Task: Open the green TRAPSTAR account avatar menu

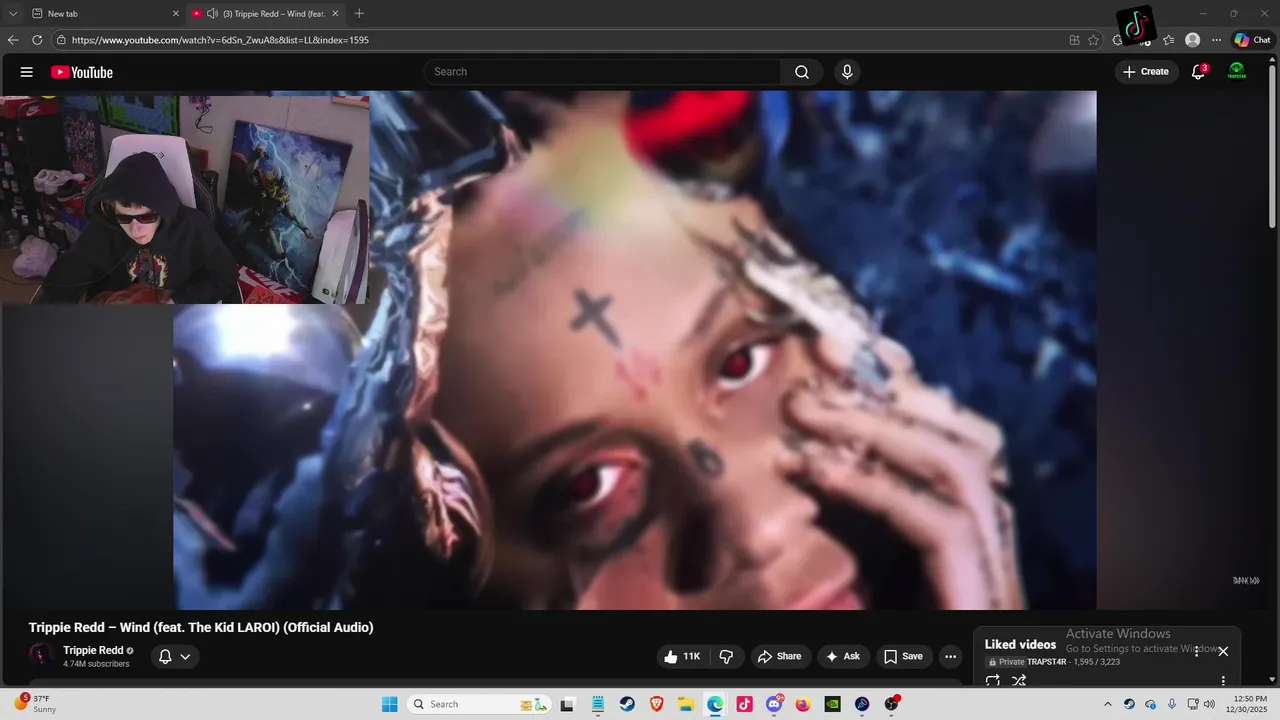Action: tap(1237, 72)
